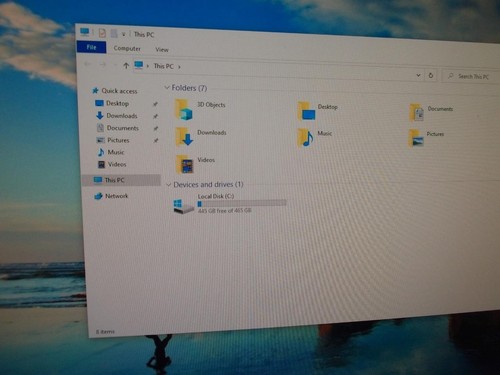Open the Desktop folder icon in Folders
This screenshot has height=375, width=500.
(x=306, y=111)
